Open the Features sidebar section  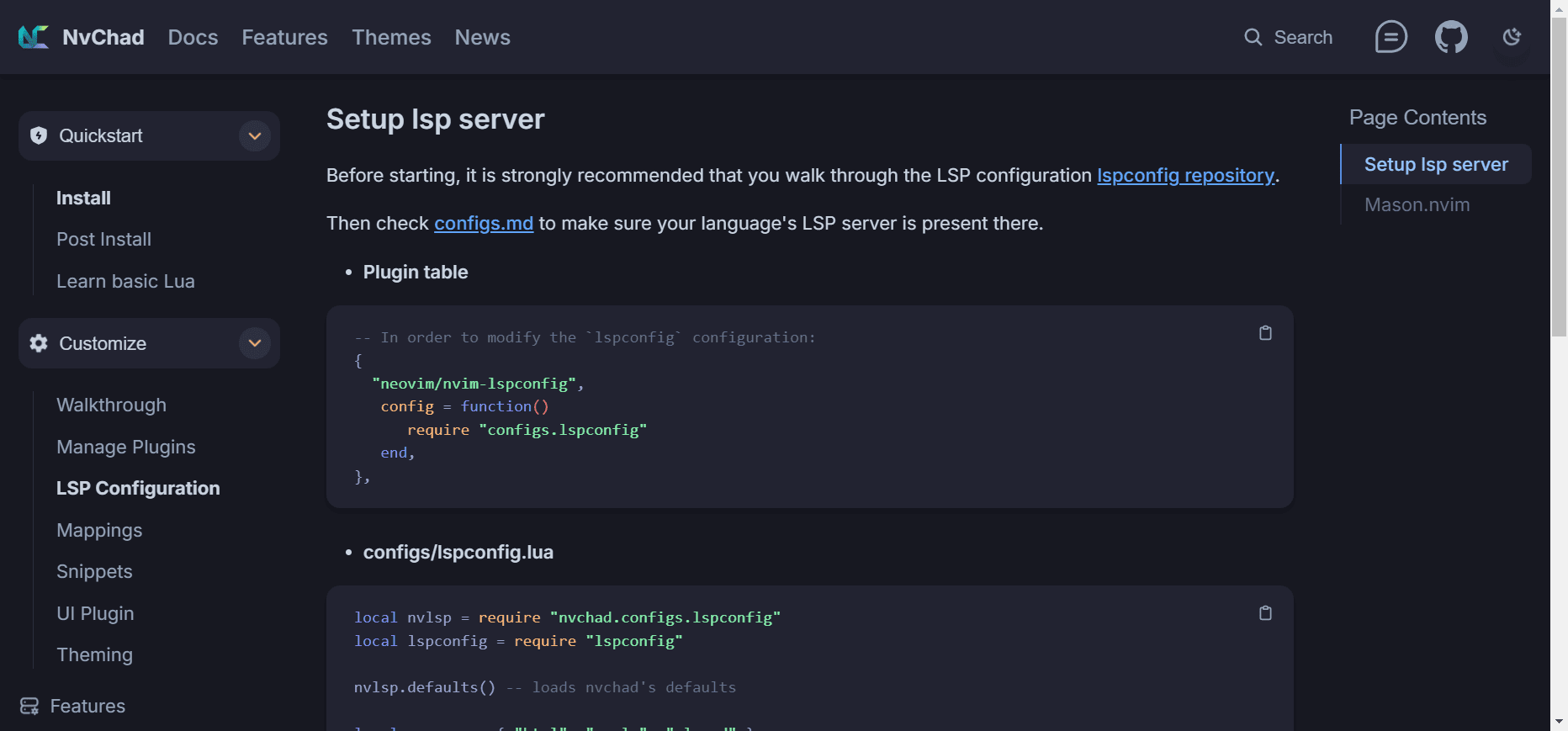click(87, 706)
